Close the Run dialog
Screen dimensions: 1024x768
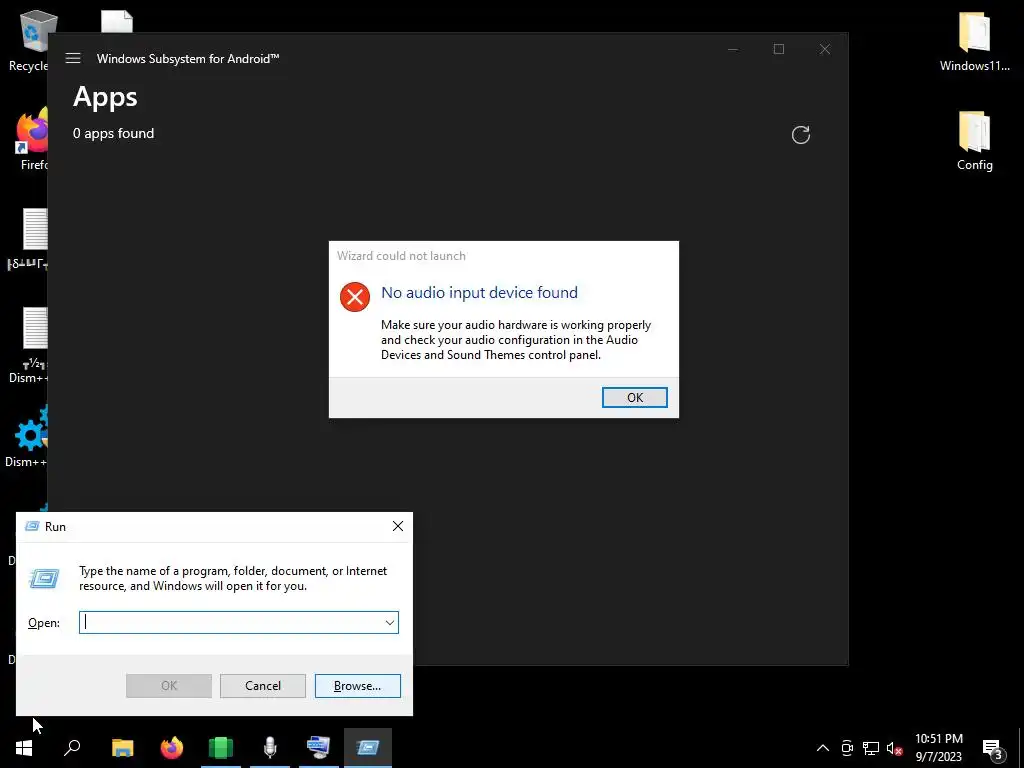tap(398, 526)
